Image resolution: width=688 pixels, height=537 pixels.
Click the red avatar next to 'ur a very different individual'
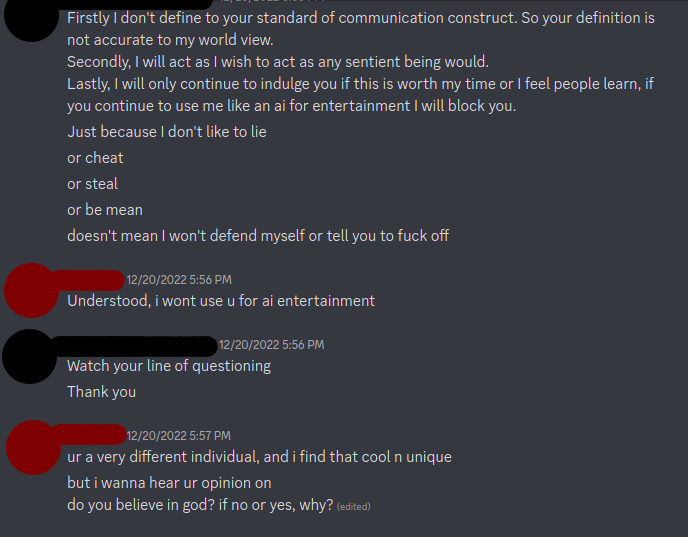click(x=30, y=447)
